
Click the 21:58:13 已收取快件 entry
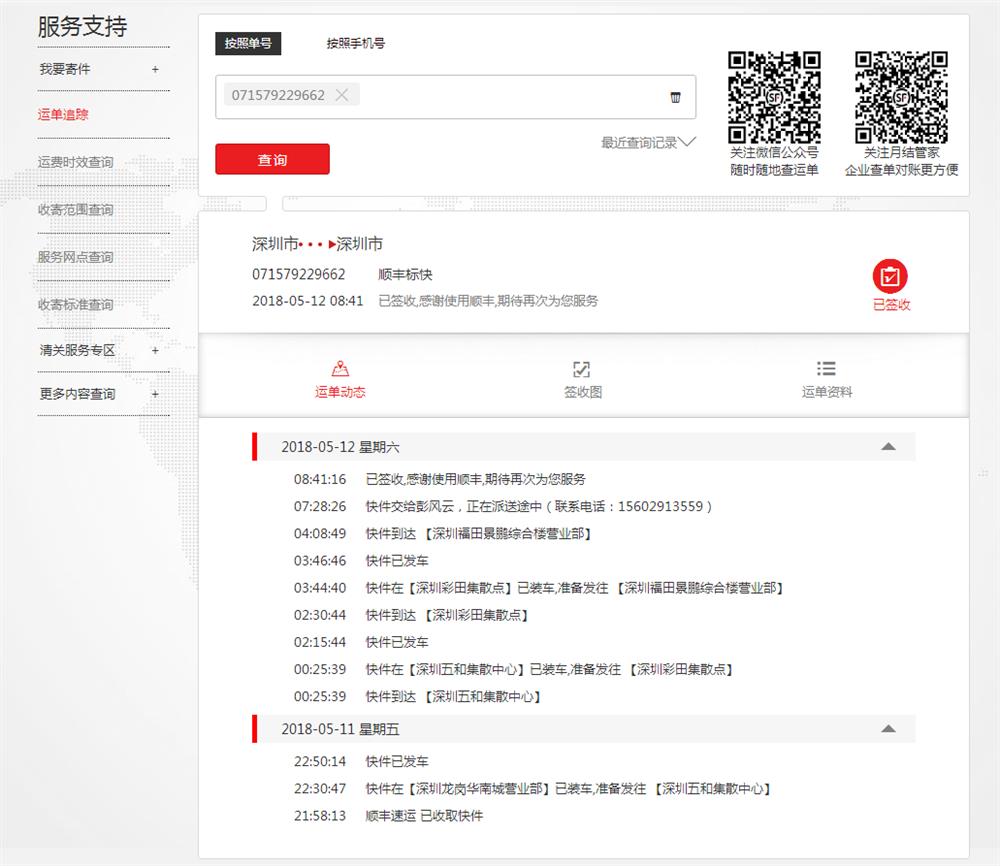click(388, 816)
